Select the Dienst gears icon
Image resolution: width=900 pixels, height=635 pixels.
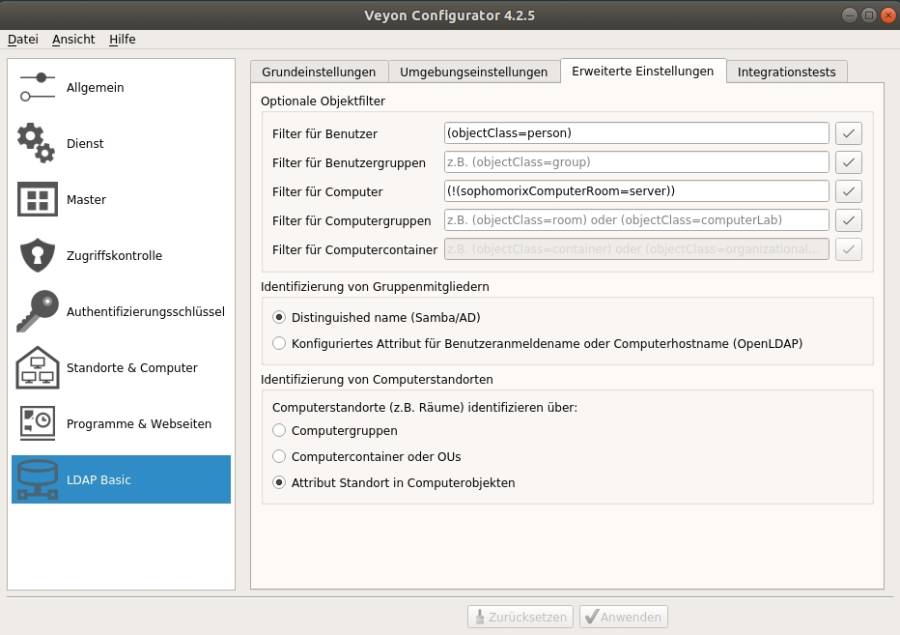[36, 143]
